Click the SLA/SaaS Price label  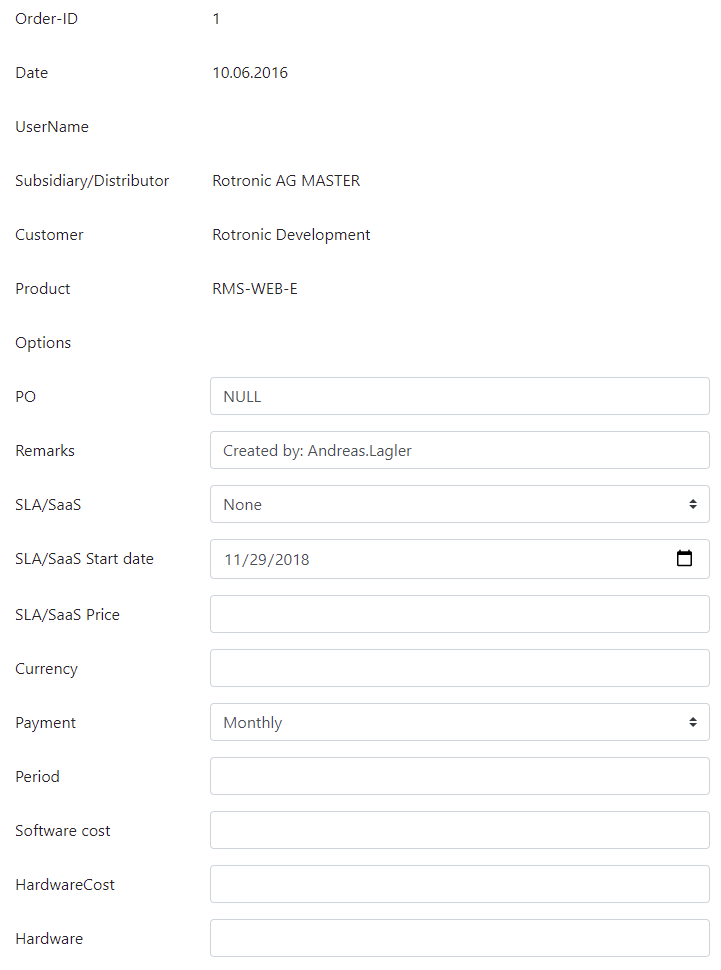point(67,614)
